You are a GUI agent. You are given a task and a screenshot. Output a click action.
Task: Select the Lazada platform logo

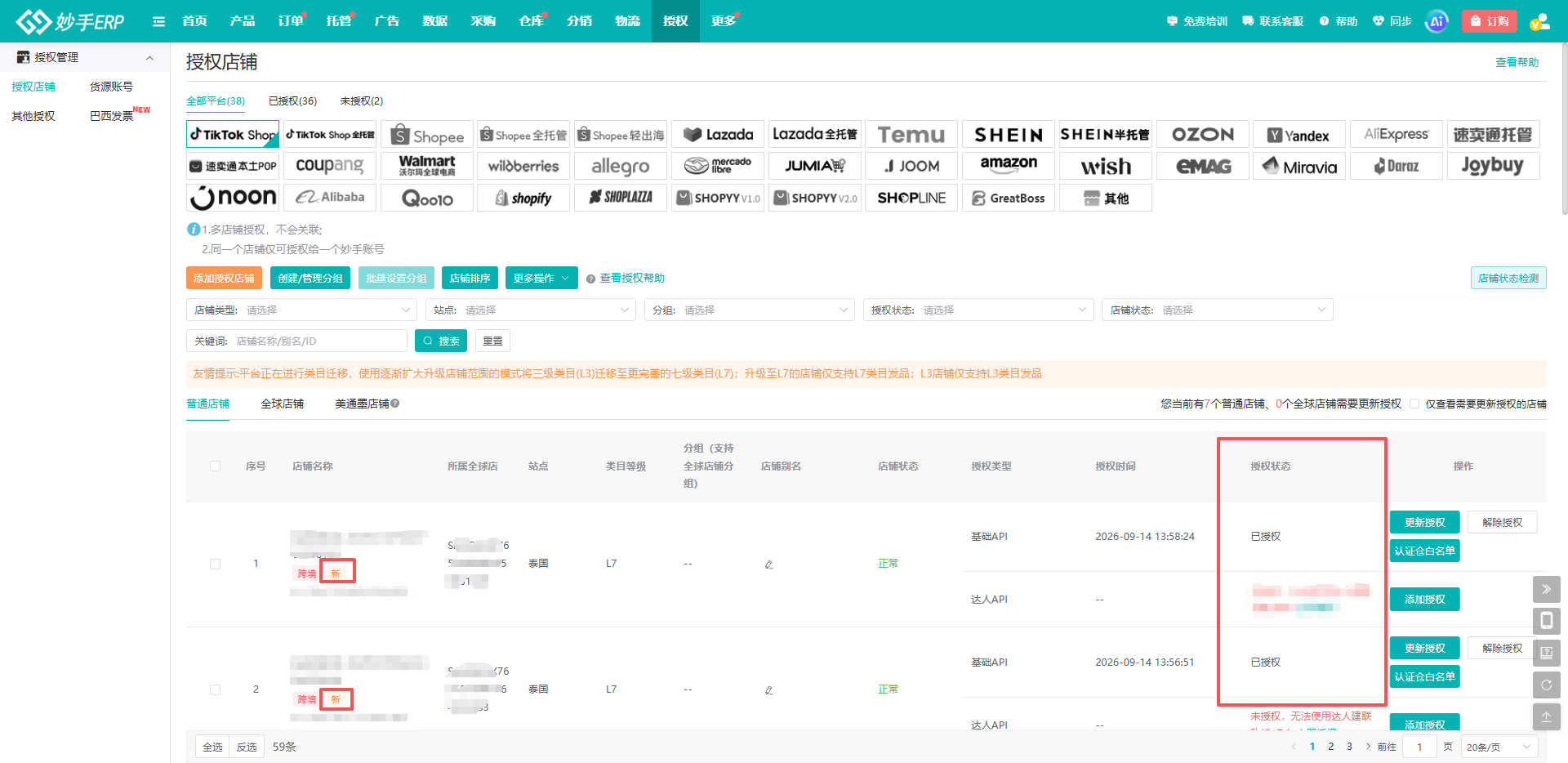(718, 134)
